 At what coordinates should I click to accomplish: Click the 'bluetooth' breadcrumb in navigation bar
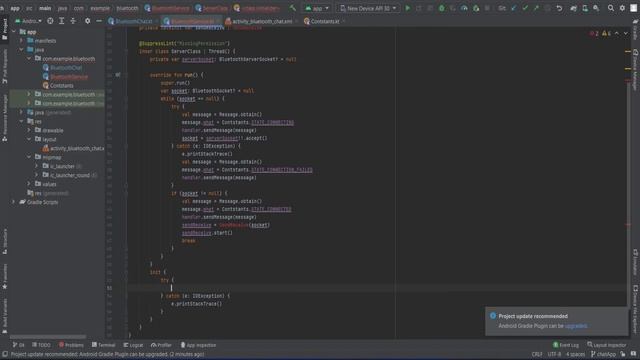coord(127,8)
